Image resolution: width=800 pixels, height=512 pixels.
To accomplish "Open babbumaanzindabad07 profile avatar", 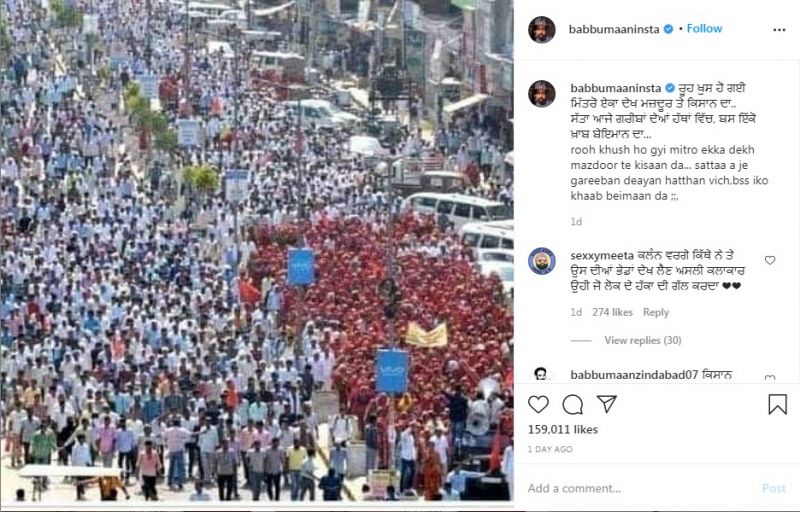I will pos(542,374).
